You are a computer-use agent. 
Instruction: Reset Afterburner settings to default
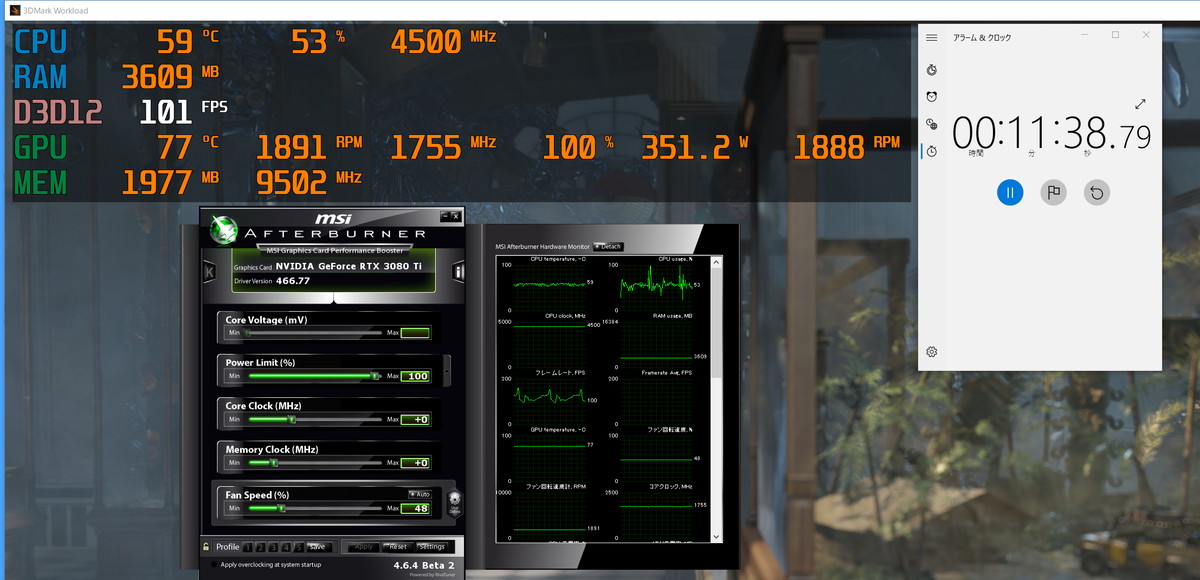398,547
